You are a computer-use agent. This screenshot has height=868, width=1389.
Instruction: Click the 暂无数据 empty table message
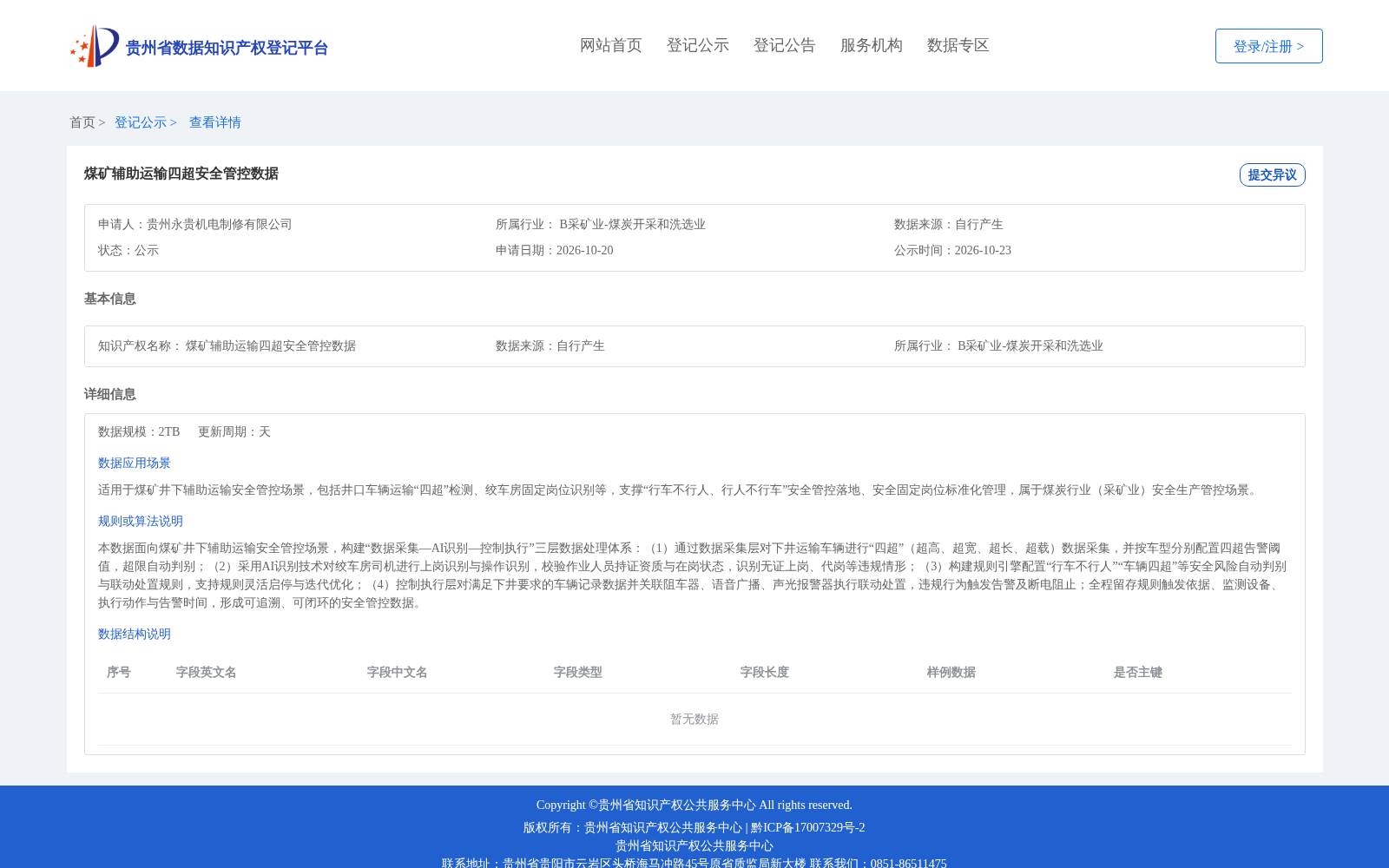click(694, 720)
